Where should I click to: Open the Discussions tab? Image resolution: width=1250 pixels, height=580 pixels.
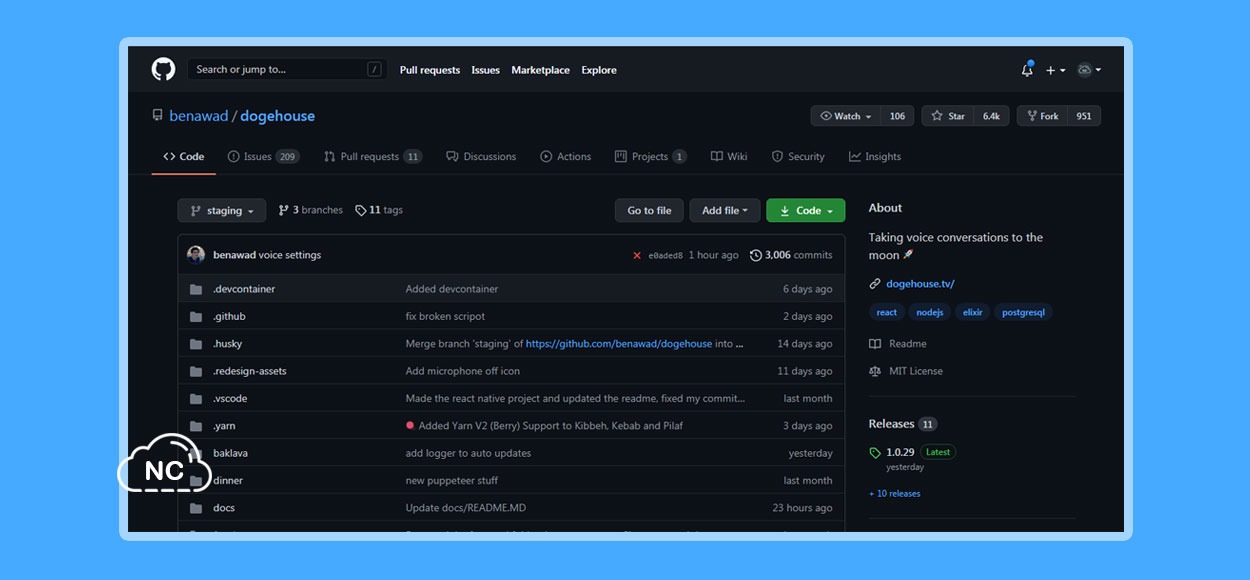tap(481, 157)
